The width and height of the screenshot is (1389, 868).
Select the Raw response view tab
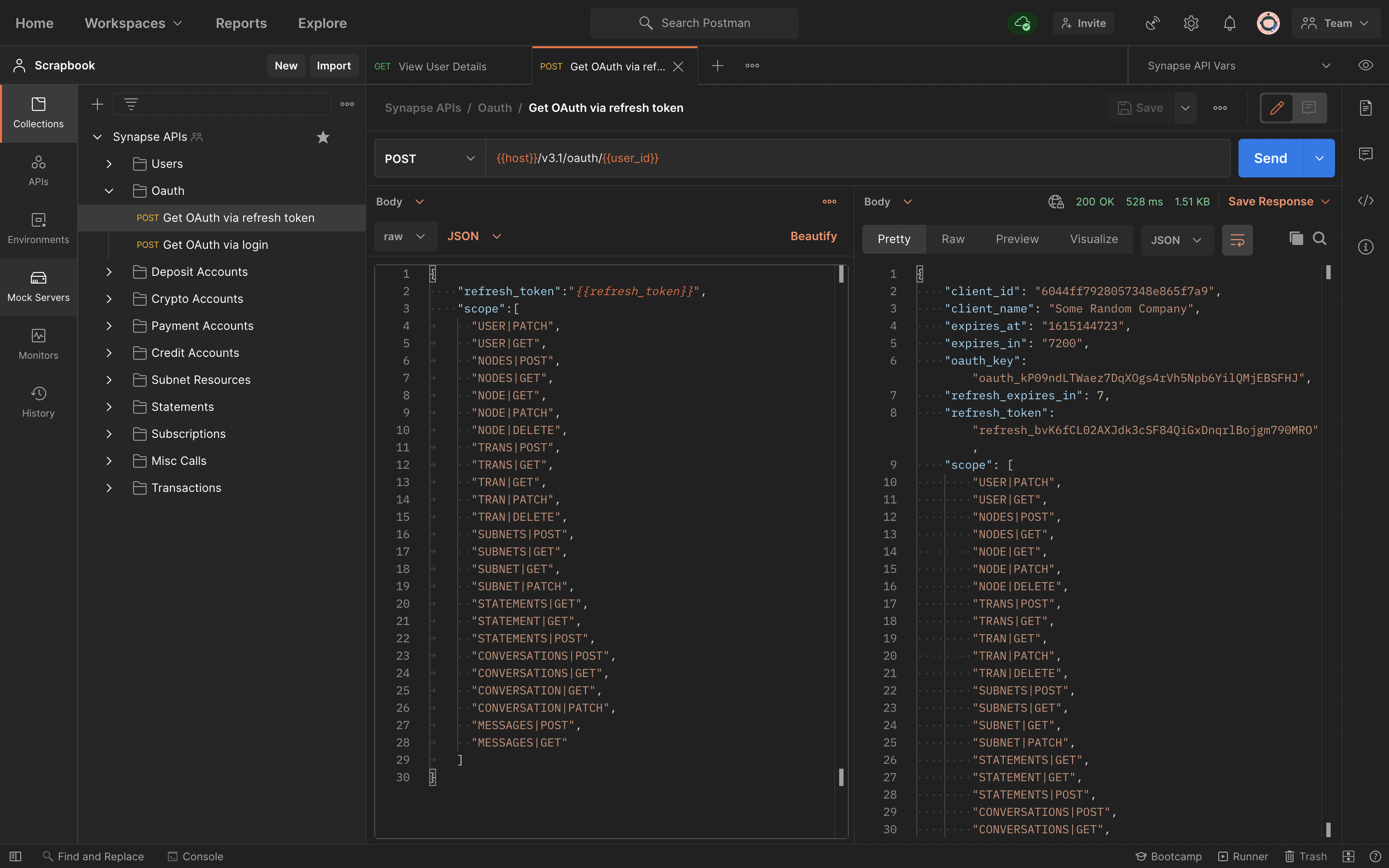click(953, 239)
